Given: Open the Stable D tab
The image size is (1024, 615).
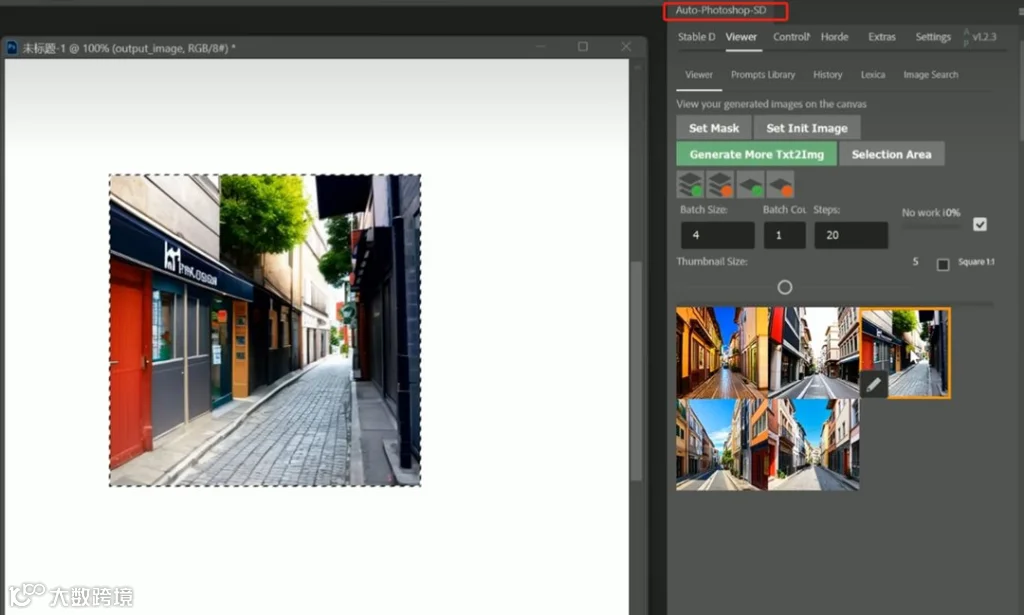Looking at the screenshot, I should pos(696,37).
